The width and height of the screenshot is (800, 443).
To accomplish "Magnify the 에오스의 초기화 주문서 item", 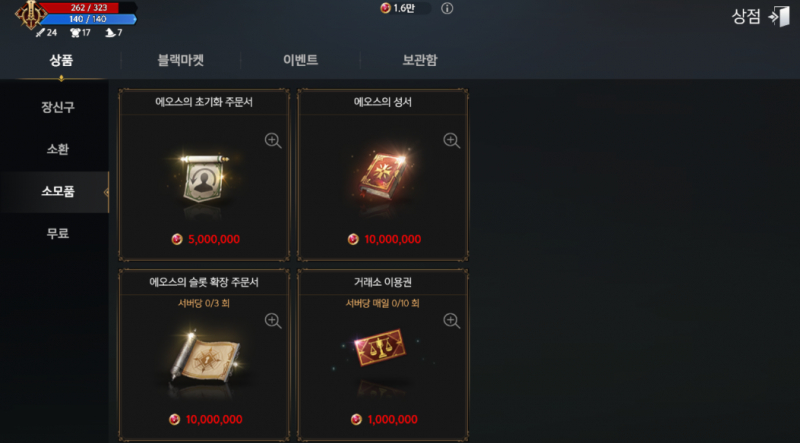I will [273, 140].
